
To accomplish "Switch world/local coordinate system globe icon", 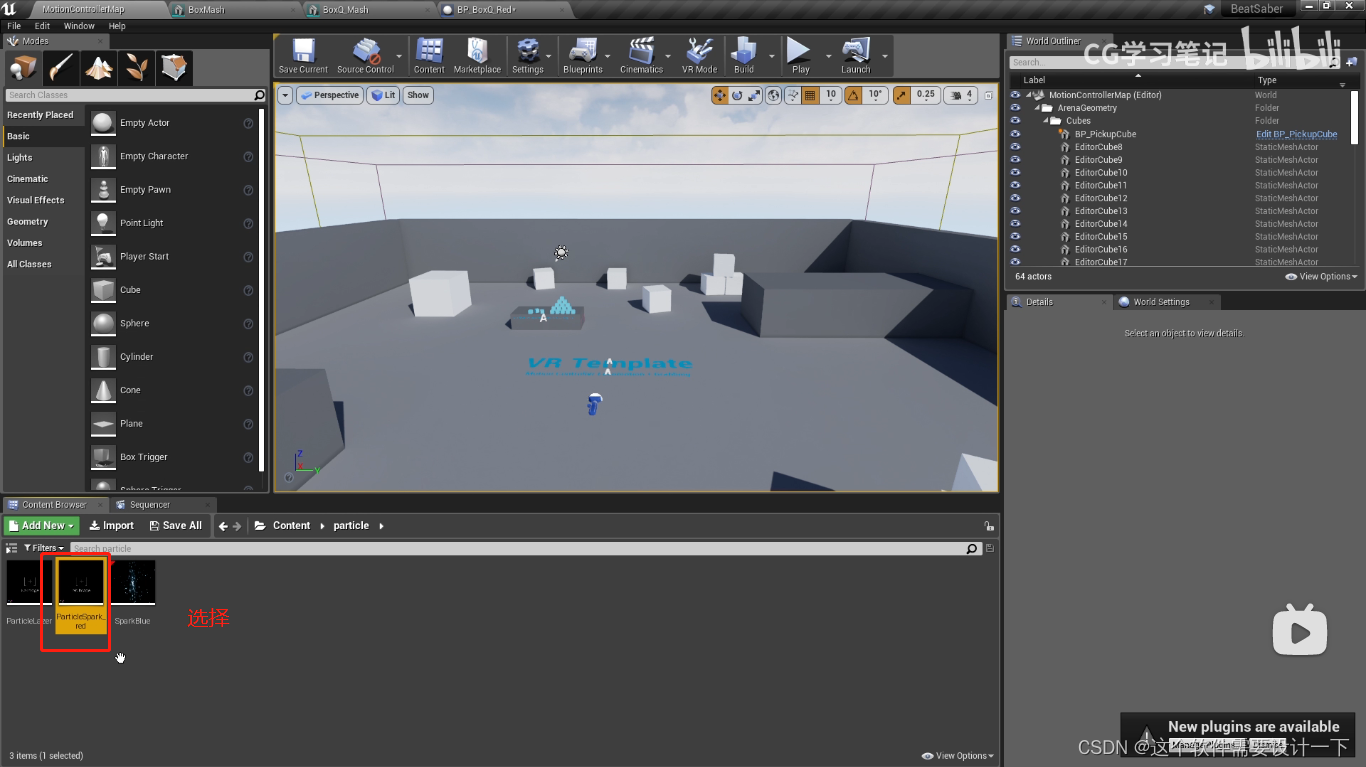I will 774,95.
